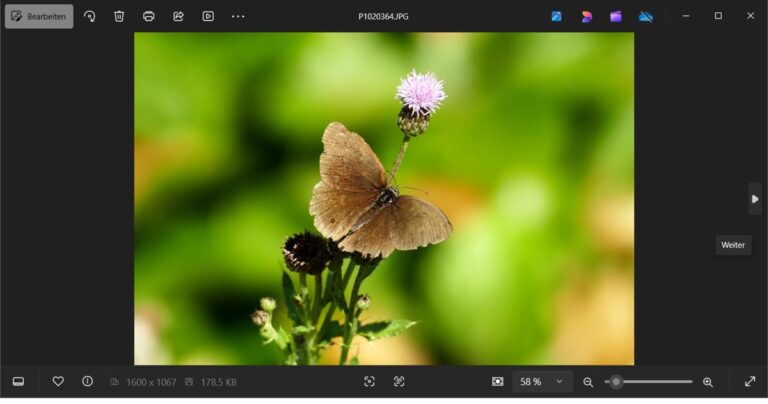Screen dimensions: 768x404
Task: Open the purple Clipchamp icon in title bar
Action: click(616, 17)
